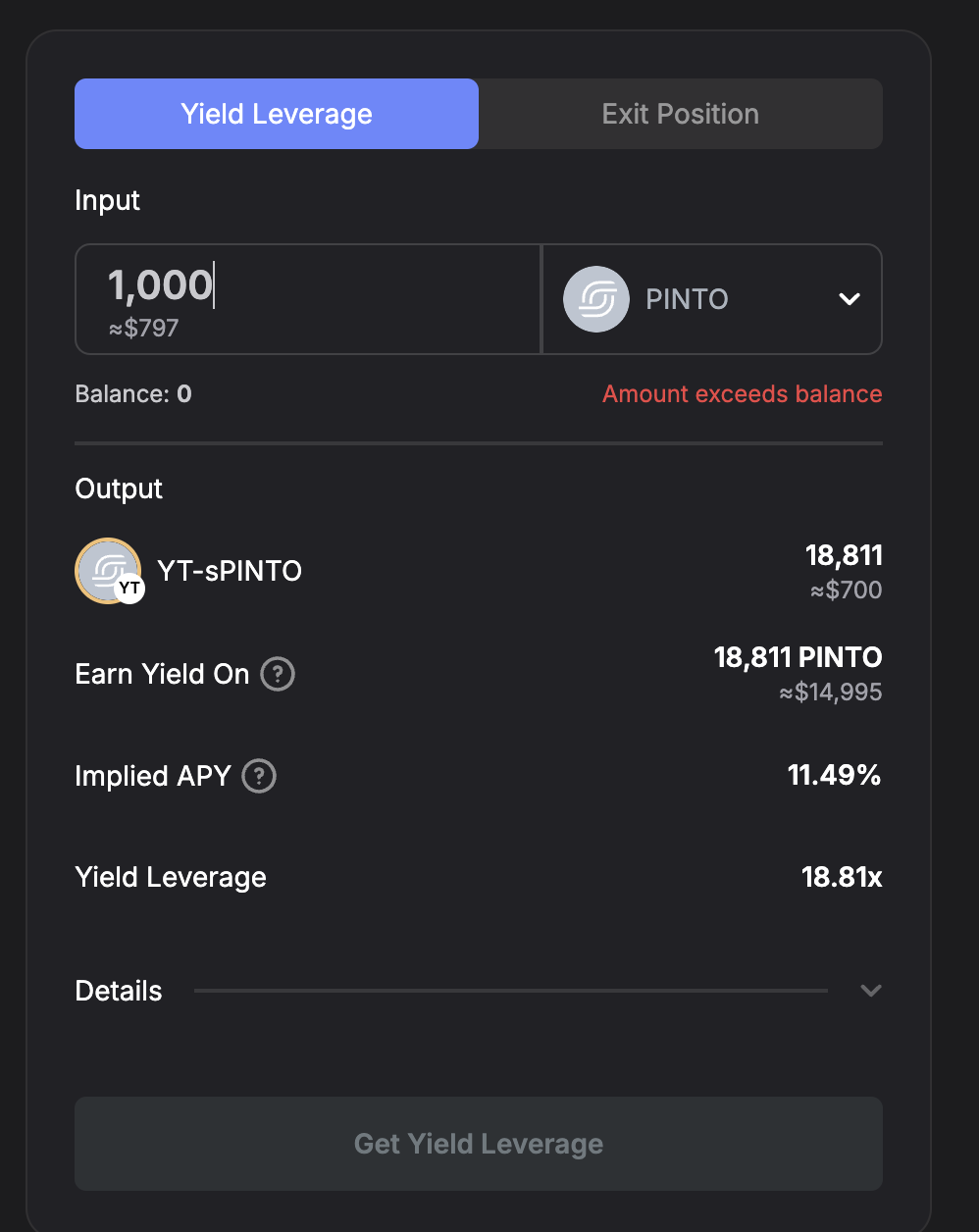Click the Balance: 0 text
Screen dimensions: 979x1232
point(133,394)
